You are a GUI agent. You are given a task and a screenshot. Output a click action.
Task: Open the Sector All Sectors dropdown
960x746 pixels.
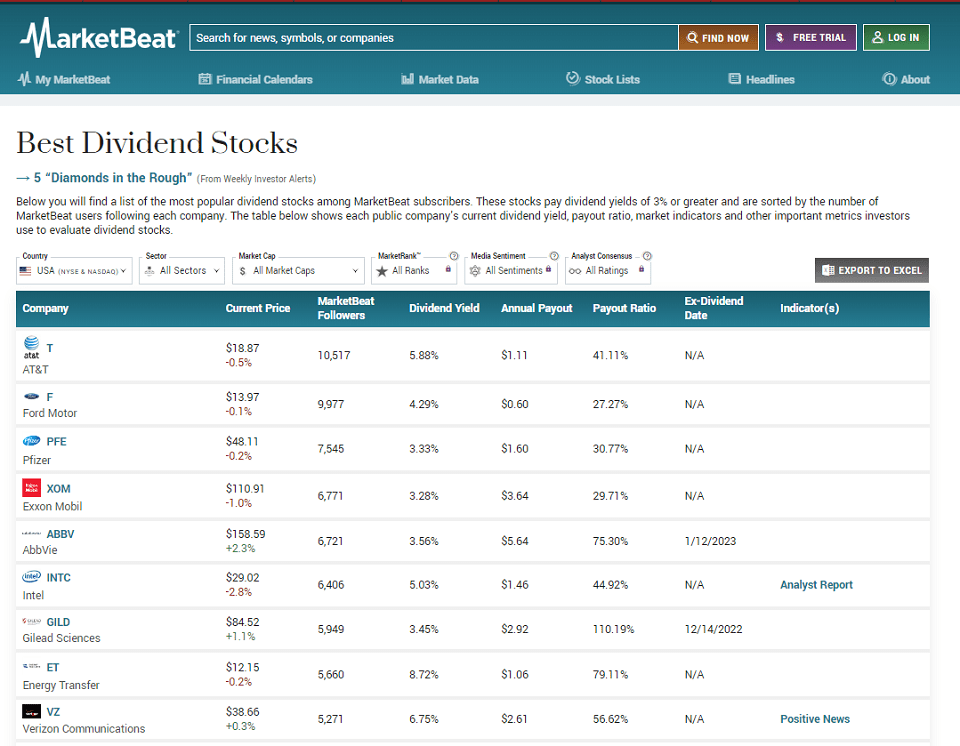pos(182,271)
